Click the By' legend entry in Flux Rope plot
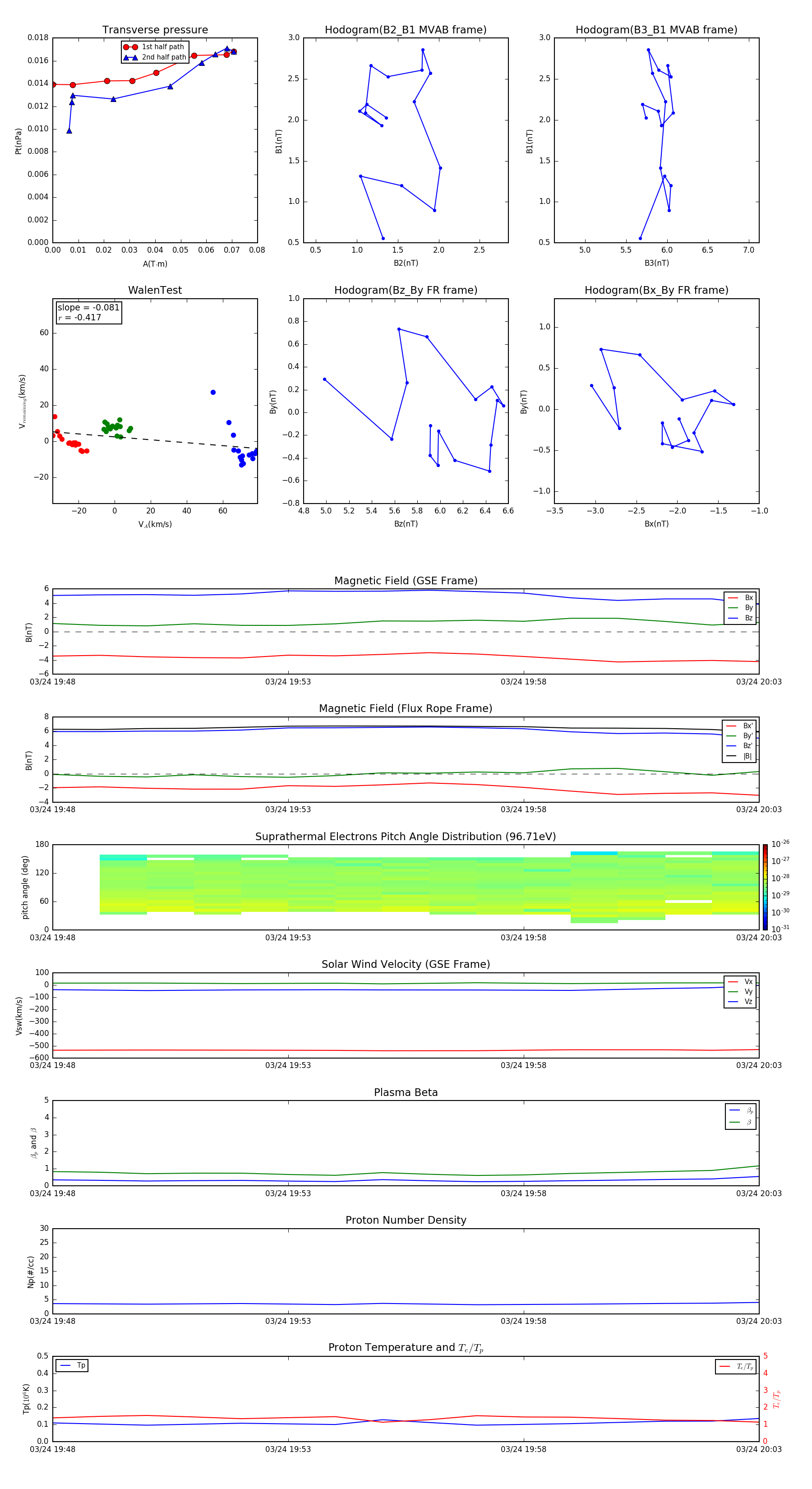The height and width of the screenshot is (1489, 812). click(x=740, y=736)
